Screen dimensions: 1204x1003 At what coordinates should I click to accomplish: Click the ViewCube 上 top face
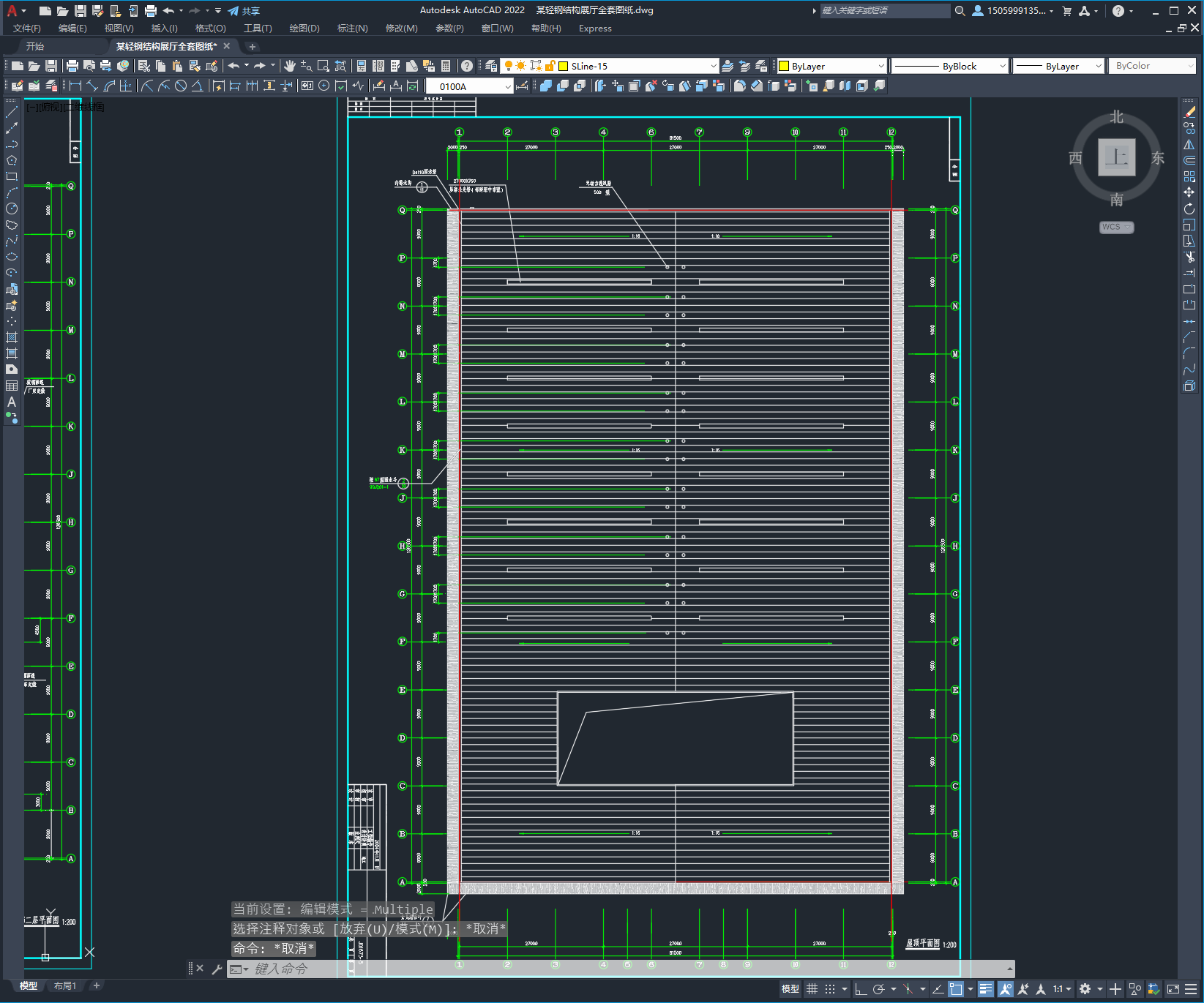click(x=1116, y=157)
